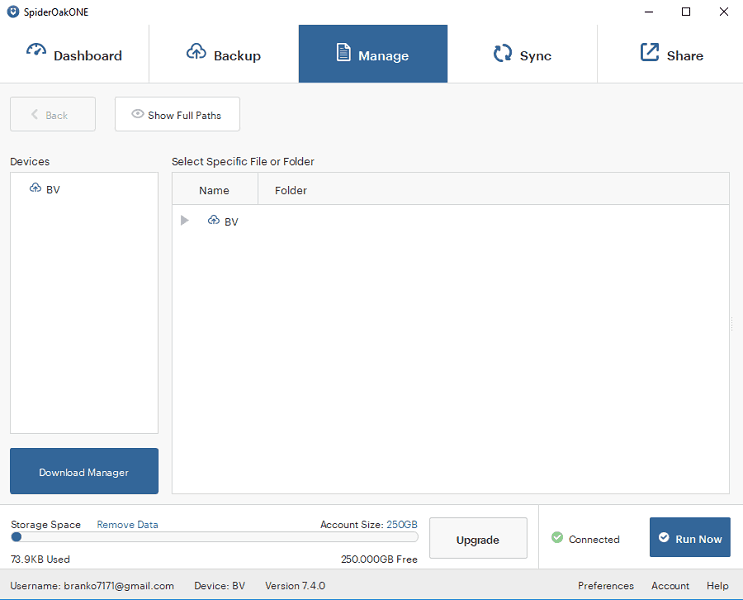The height and width of the screenshot is (600, 743).
Task: Open Account settings link
Action: tap(670, 585)
